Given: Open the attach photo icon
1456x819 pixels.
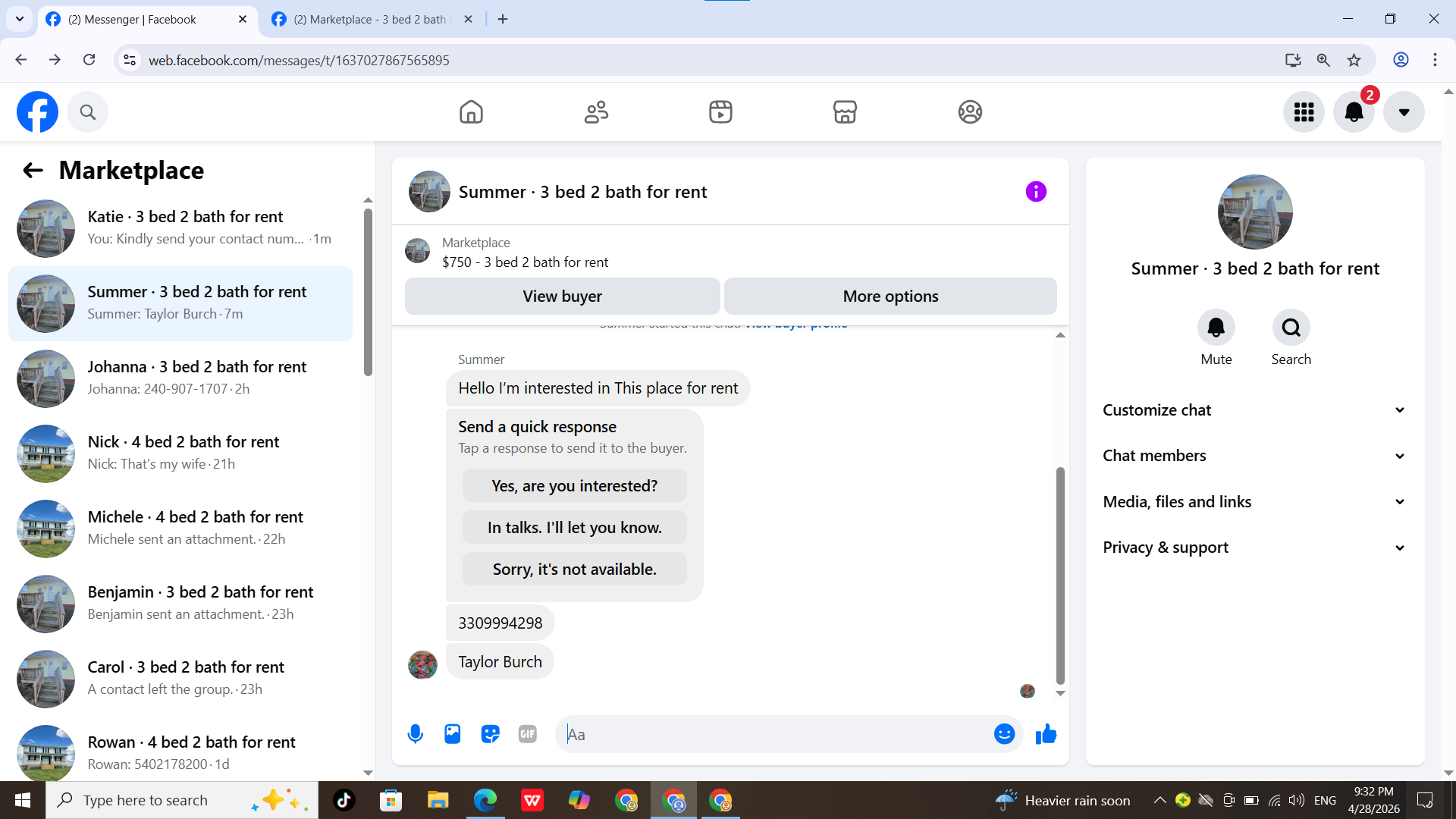Looking at the screenshot, I should coord(453,734).
